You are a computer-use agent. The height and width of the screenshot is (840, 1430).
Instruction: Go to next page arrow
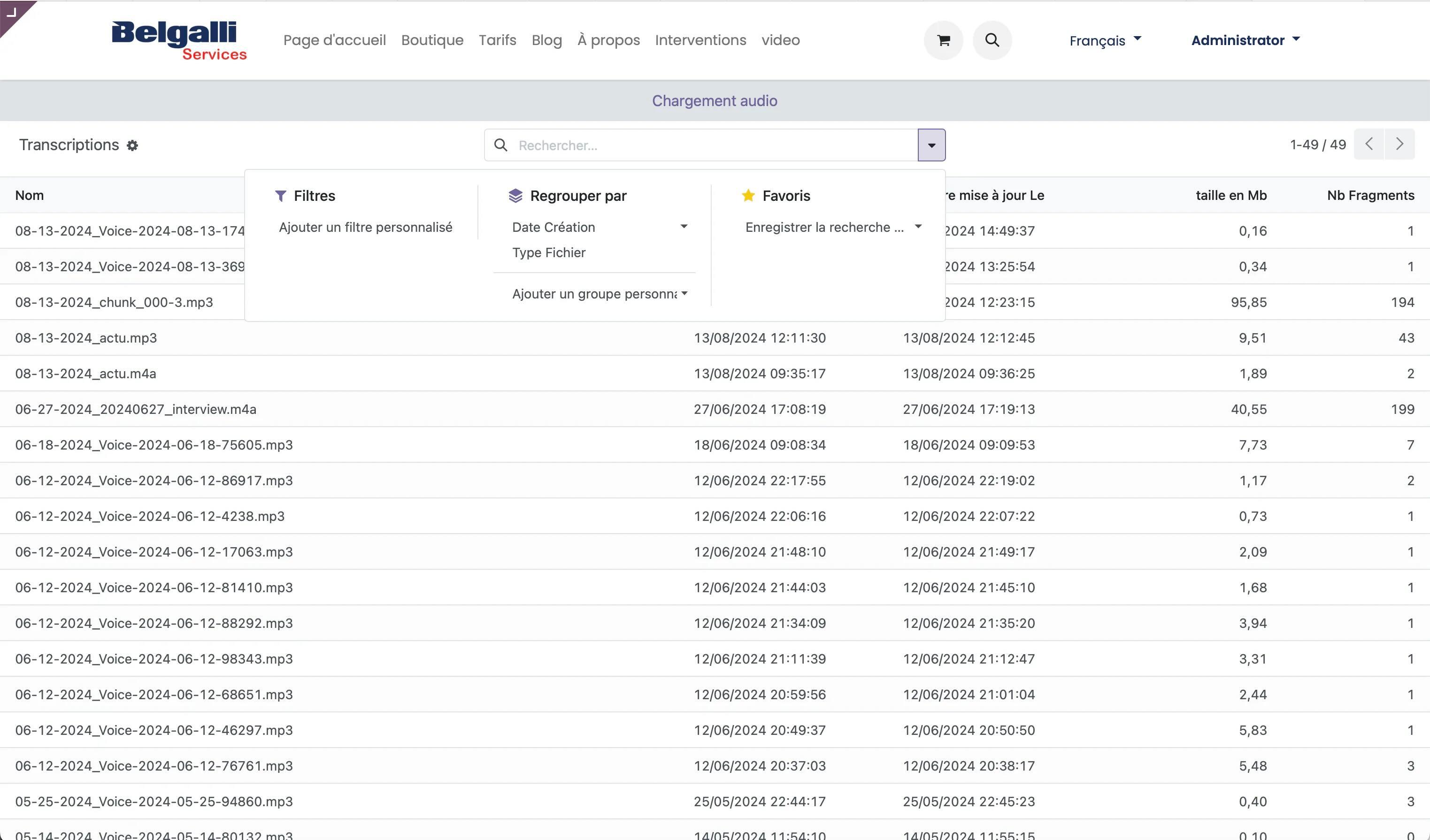(1399, 144)
